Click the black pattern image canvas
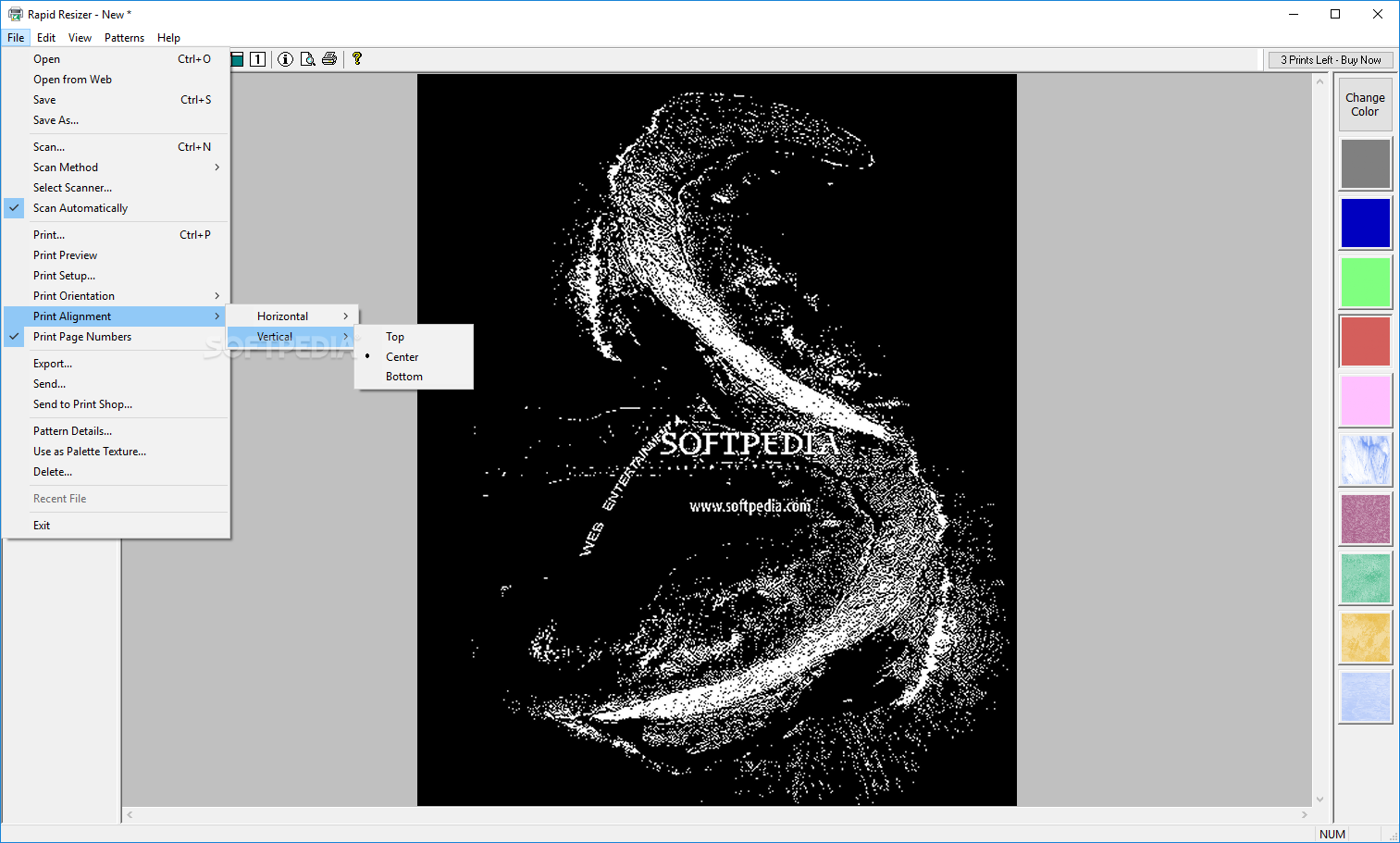Screen dimensions: 1400x843 coord(717,440)
